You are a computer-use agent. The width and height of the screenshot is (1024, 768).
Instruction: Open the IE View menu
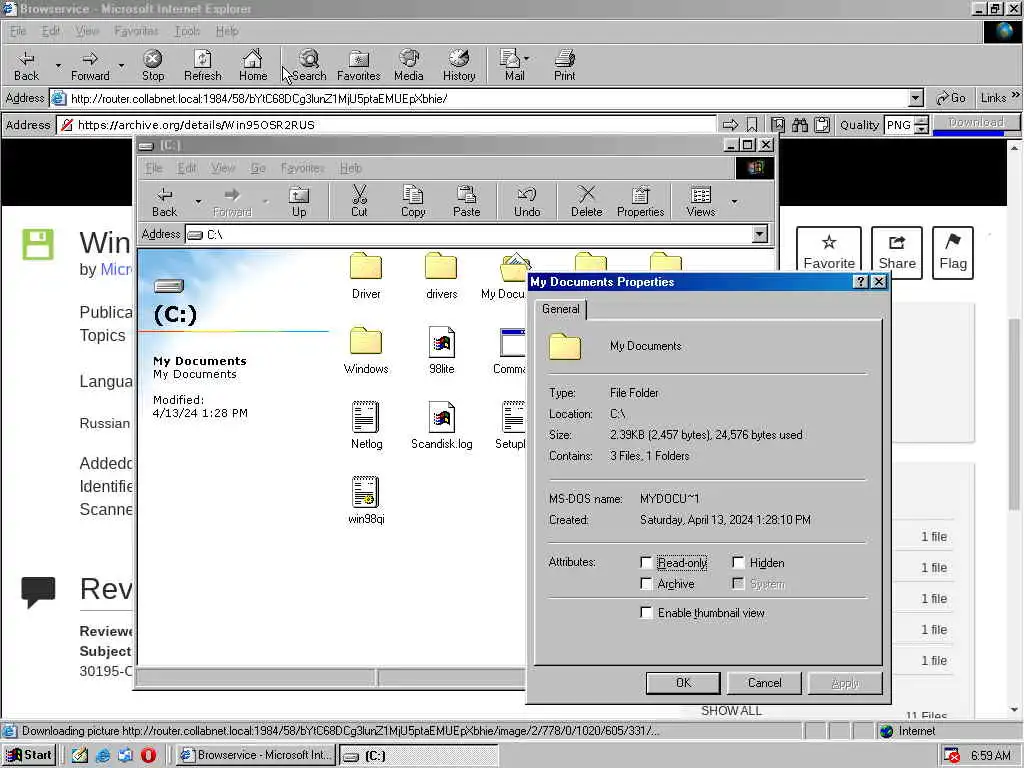click(86, 31)
